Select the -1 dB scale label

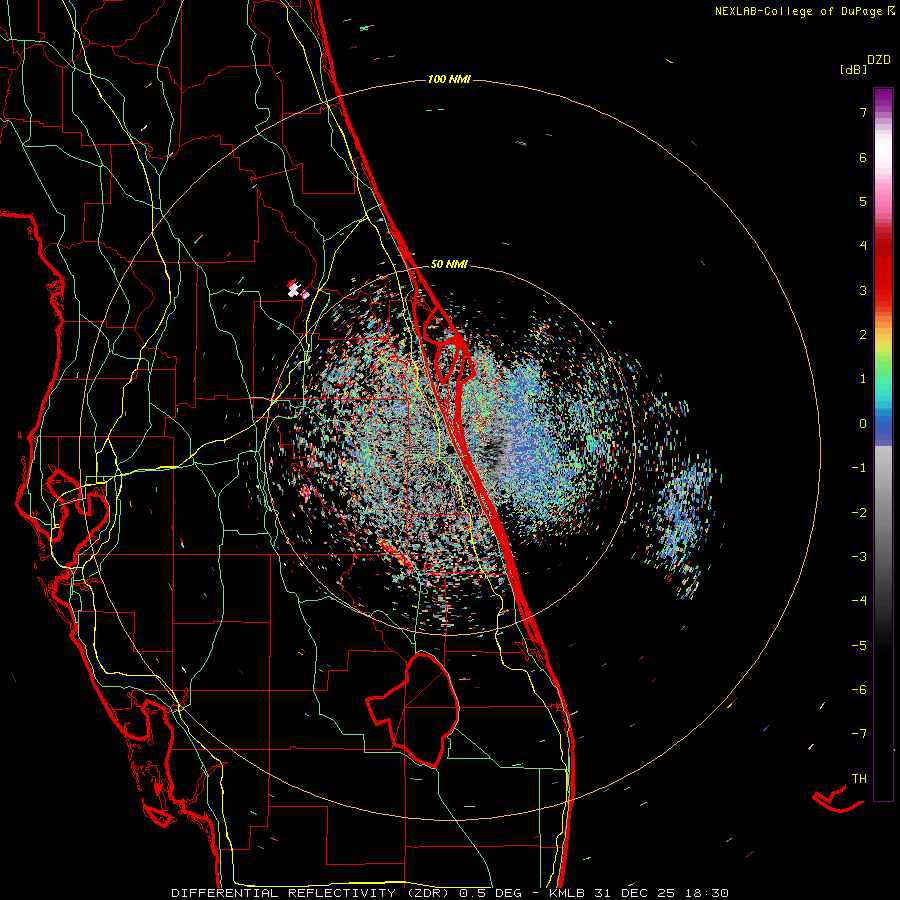pos(859,468)
